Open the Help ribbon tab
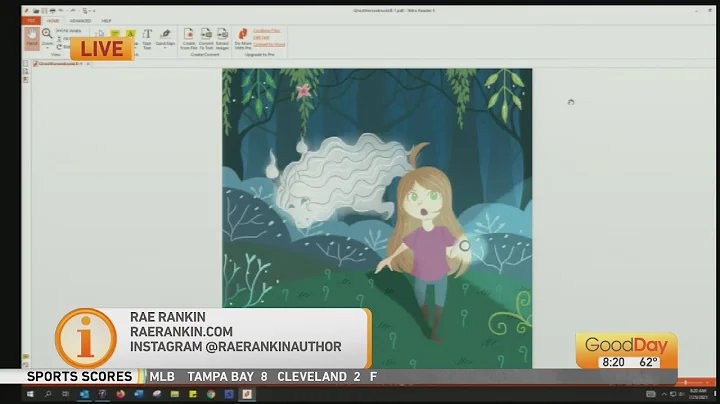 (x=106, y=21)
